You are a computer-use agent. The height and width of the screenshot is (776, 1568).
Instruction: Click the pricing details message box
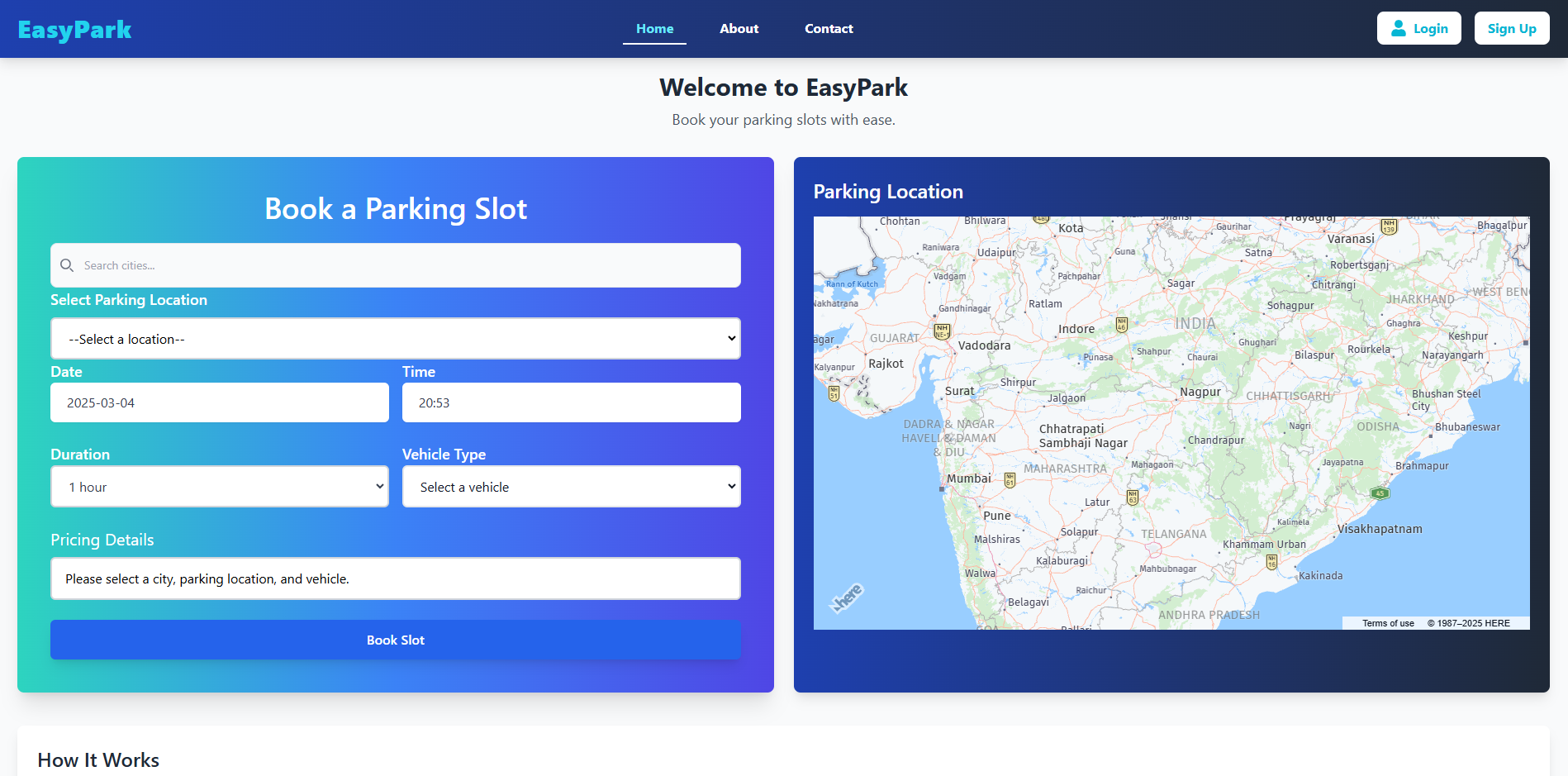pyautogui.click(x=396, y=578)
